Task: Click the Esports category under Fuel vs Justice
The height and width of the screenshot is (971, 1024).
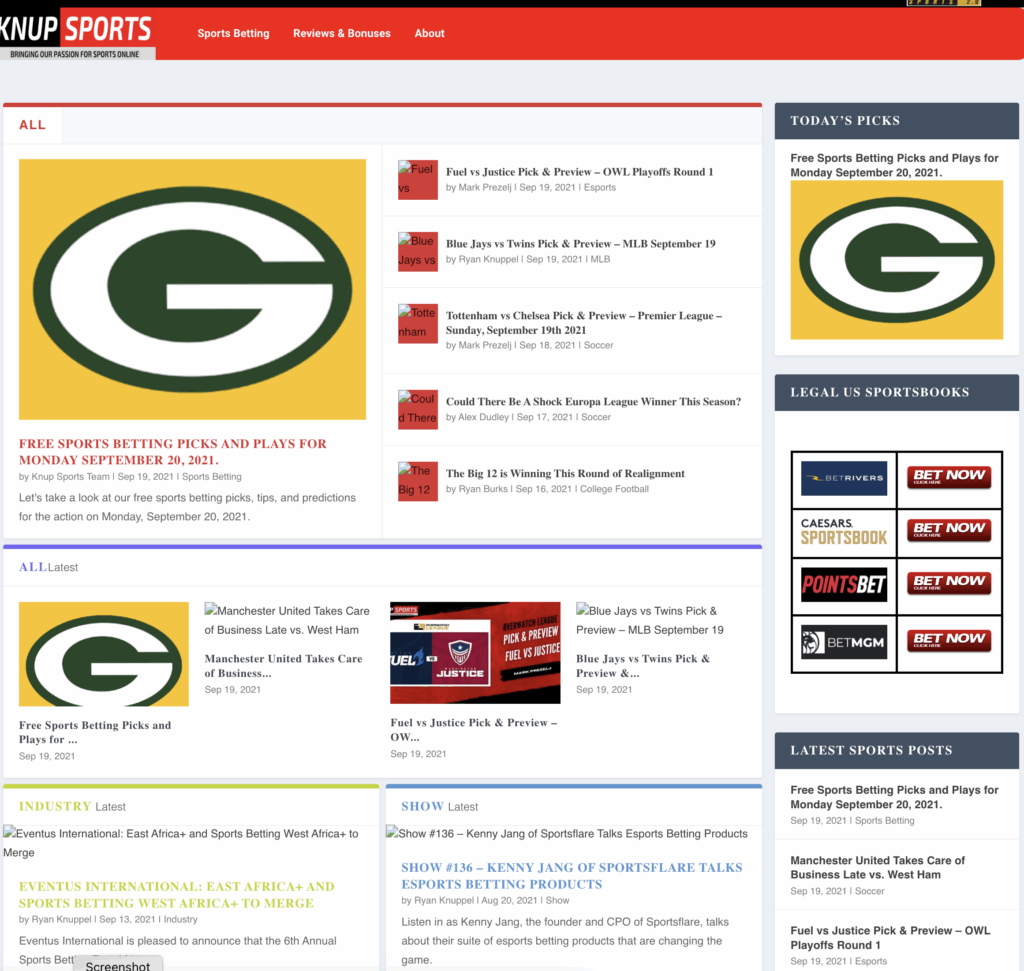Action: (x=600, y=187)
